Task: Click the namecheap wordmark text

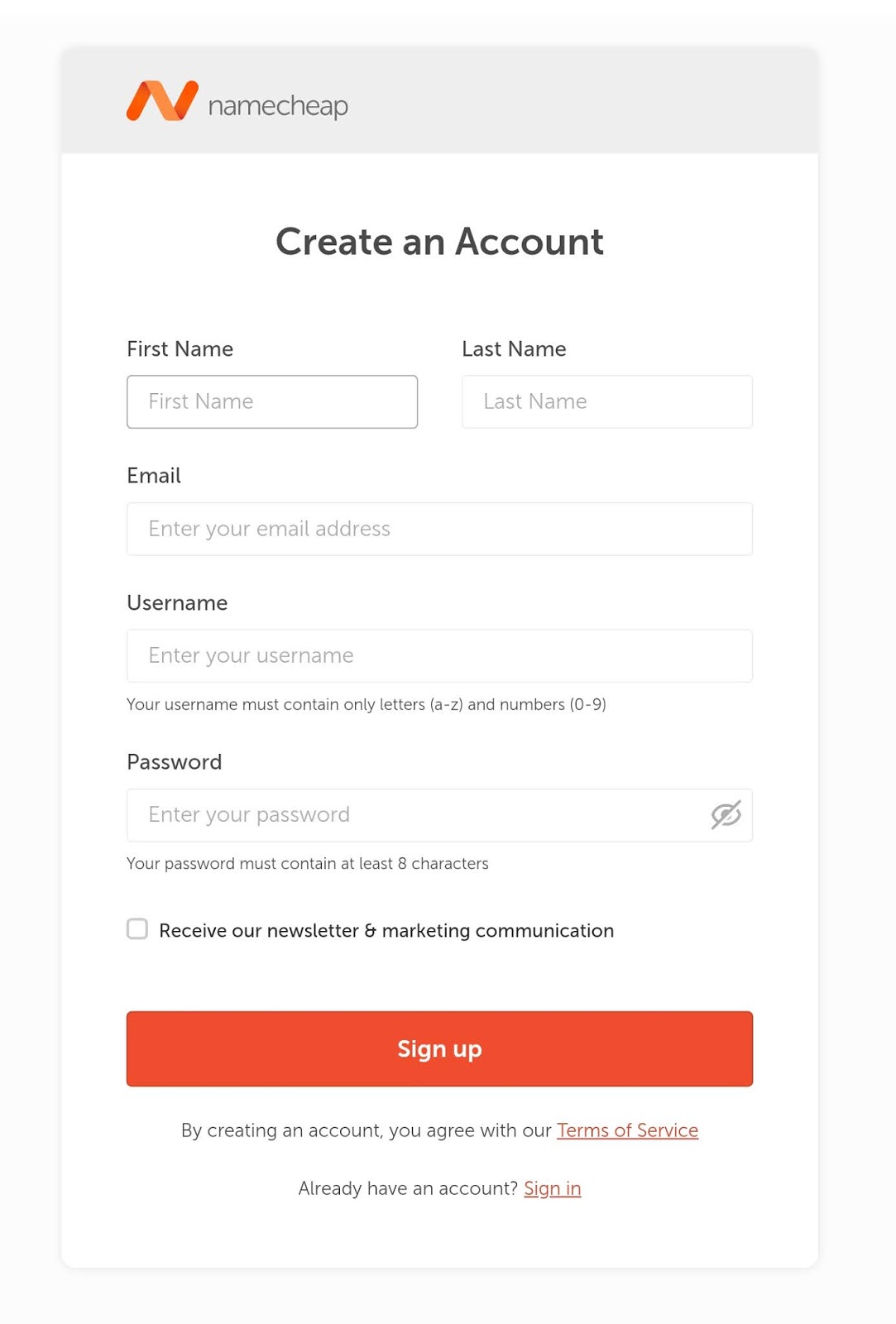Action: pyautogui.click(x=278, y=106)
